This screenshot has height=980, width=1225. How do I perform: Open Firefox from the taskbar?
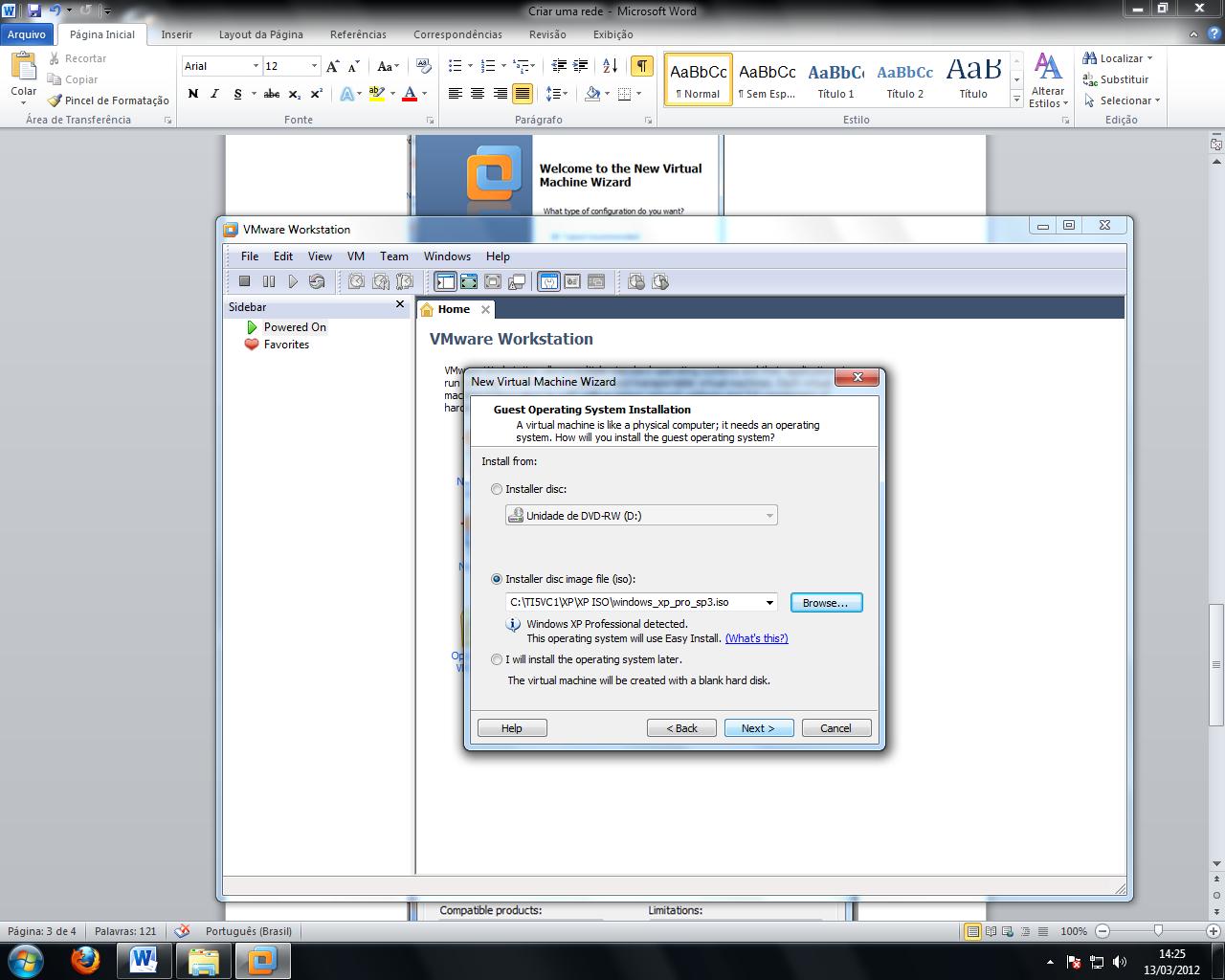click(x=85, y=960)
